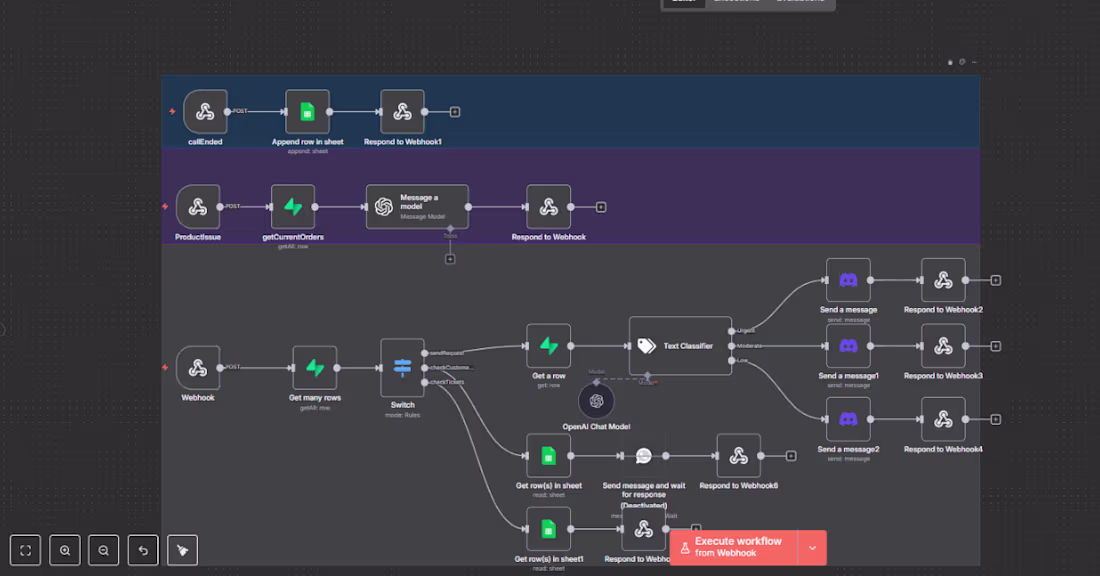Select the OpenAI Chat Model sub-node
Image resolution: width=1100 pixels, height=576 pixels.
click(596, 401)
